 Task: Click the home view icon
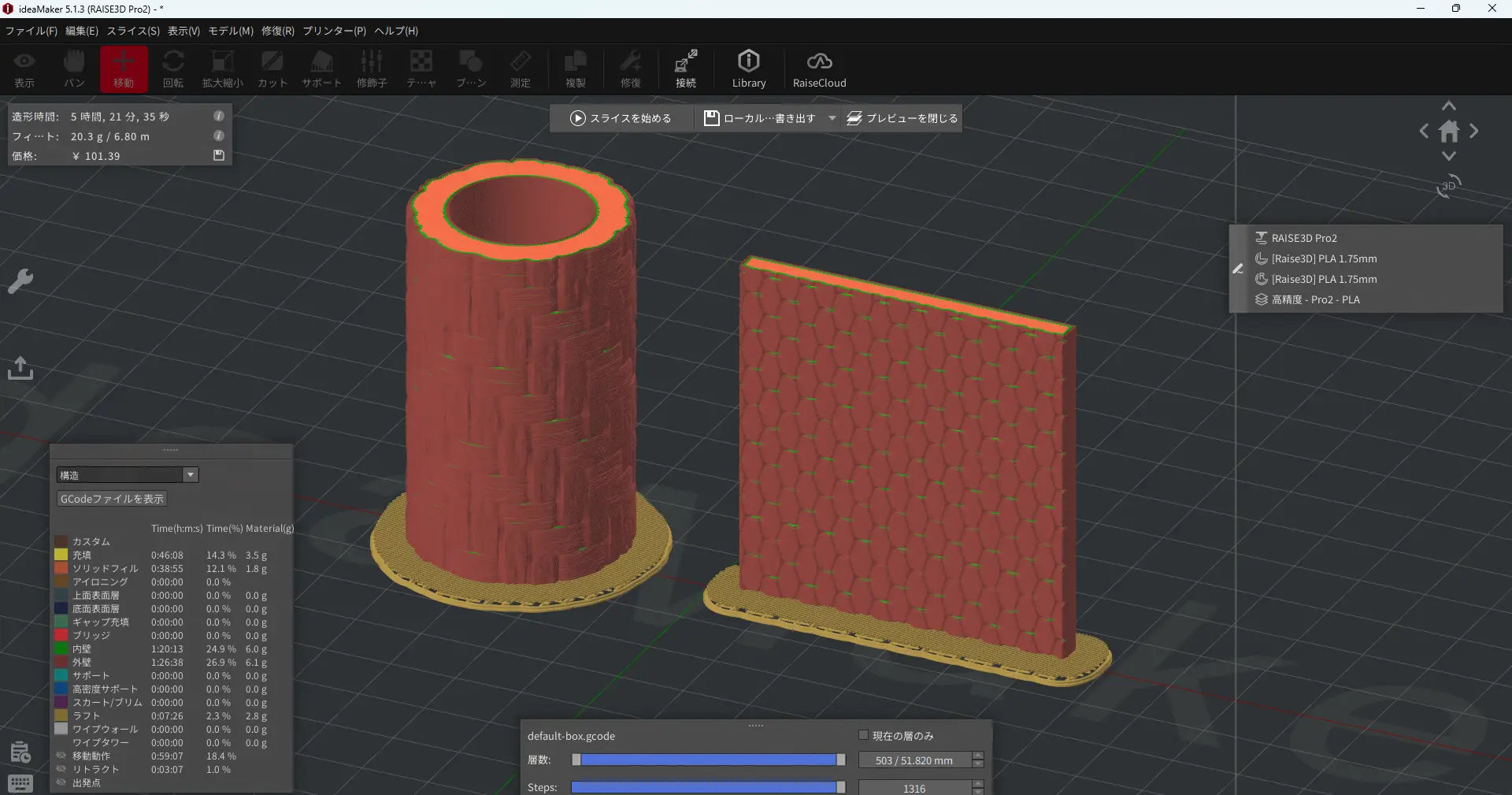click(1448, 132)
